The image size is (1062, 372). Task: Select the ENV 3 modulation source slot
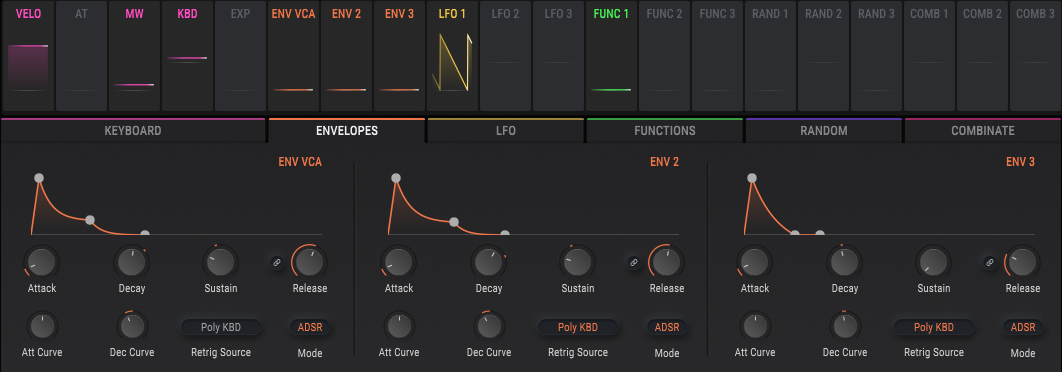point(399,56)
